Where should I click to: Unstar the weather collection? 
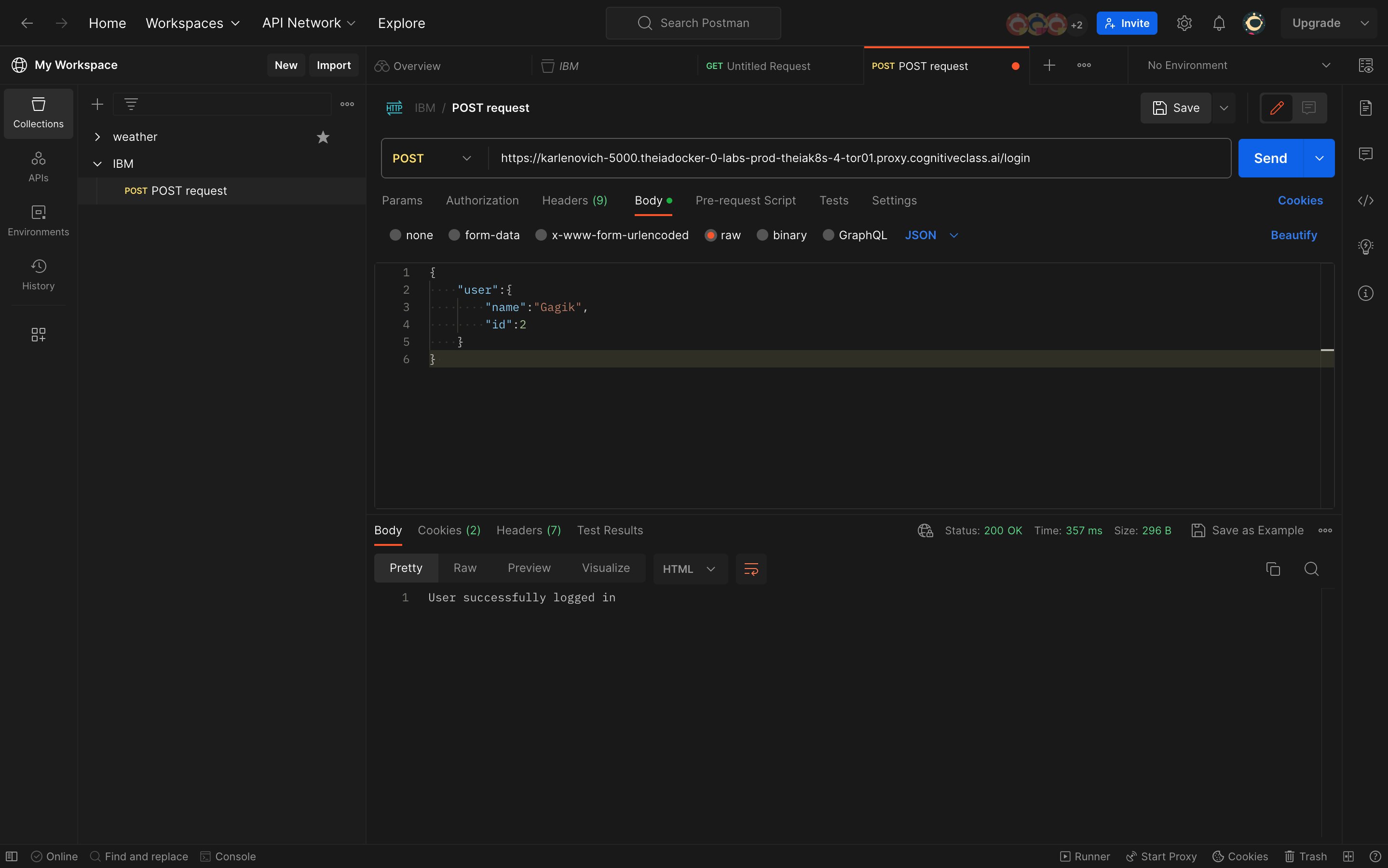click(x=323, y=136)
